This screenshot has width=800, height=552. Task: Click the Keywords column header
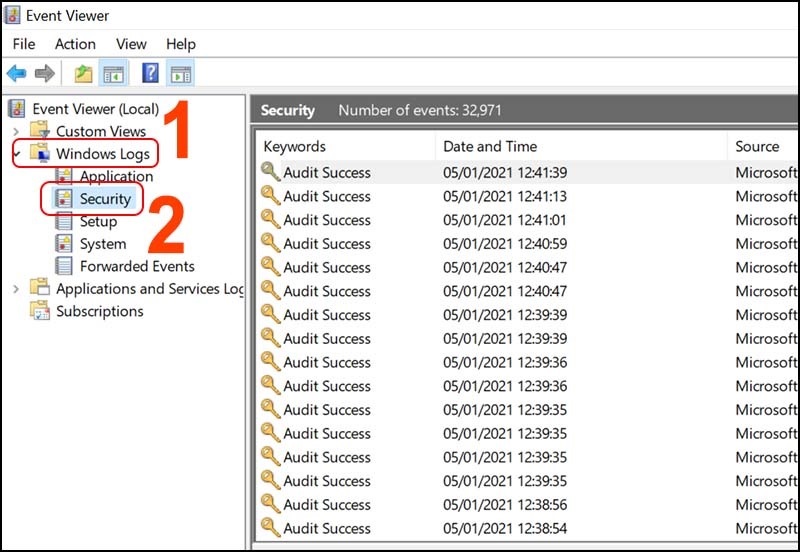coord(294,146)
